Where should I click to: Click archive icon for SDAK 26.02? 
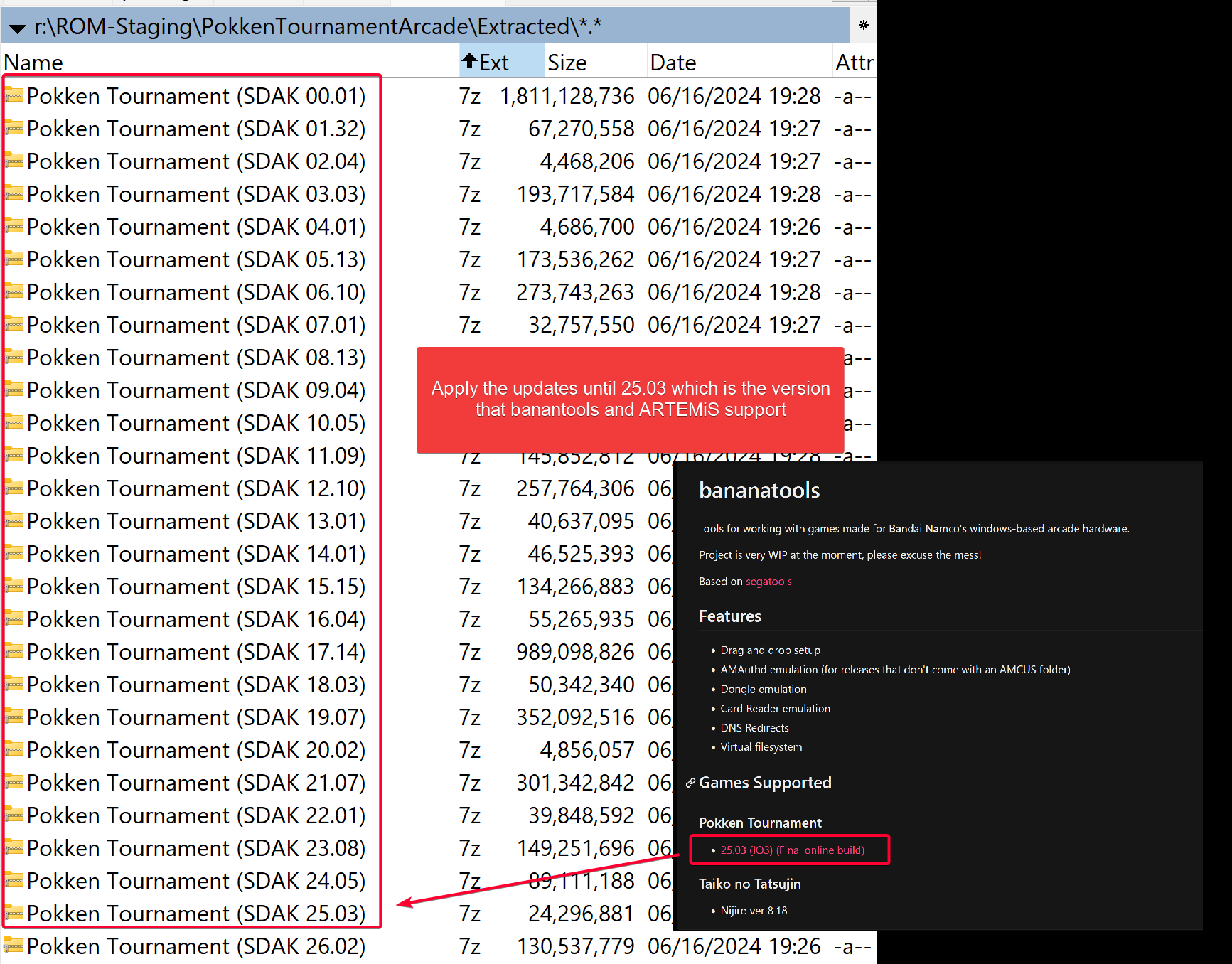pos(15,946)
